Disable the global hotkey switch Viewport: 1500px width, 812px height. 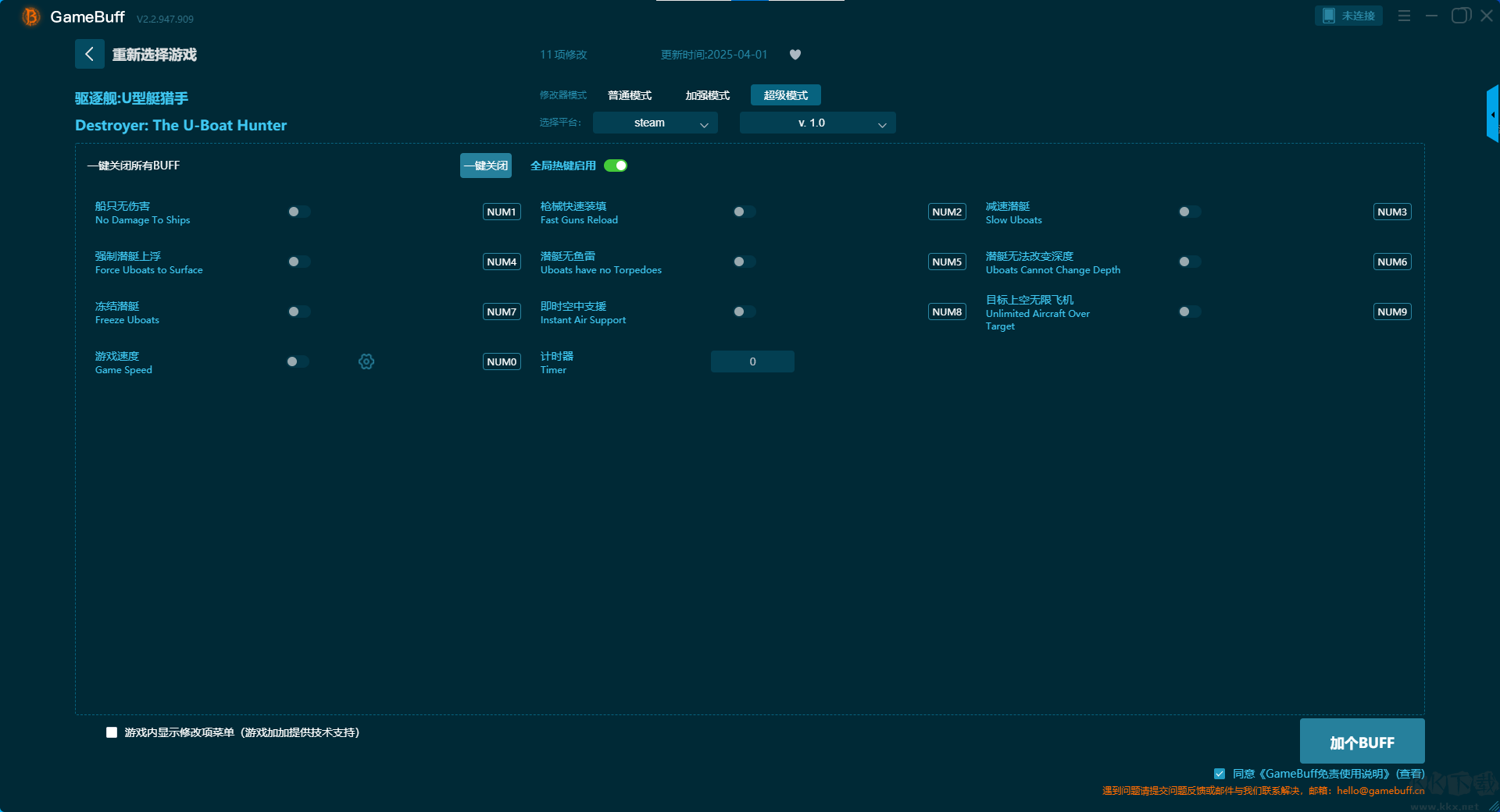click(616, 166)
